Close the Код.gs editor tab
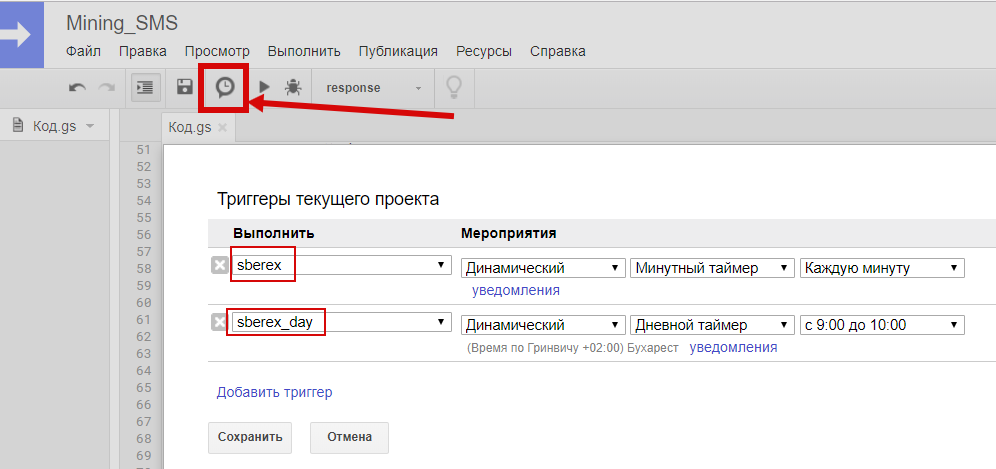 point(222,127)
